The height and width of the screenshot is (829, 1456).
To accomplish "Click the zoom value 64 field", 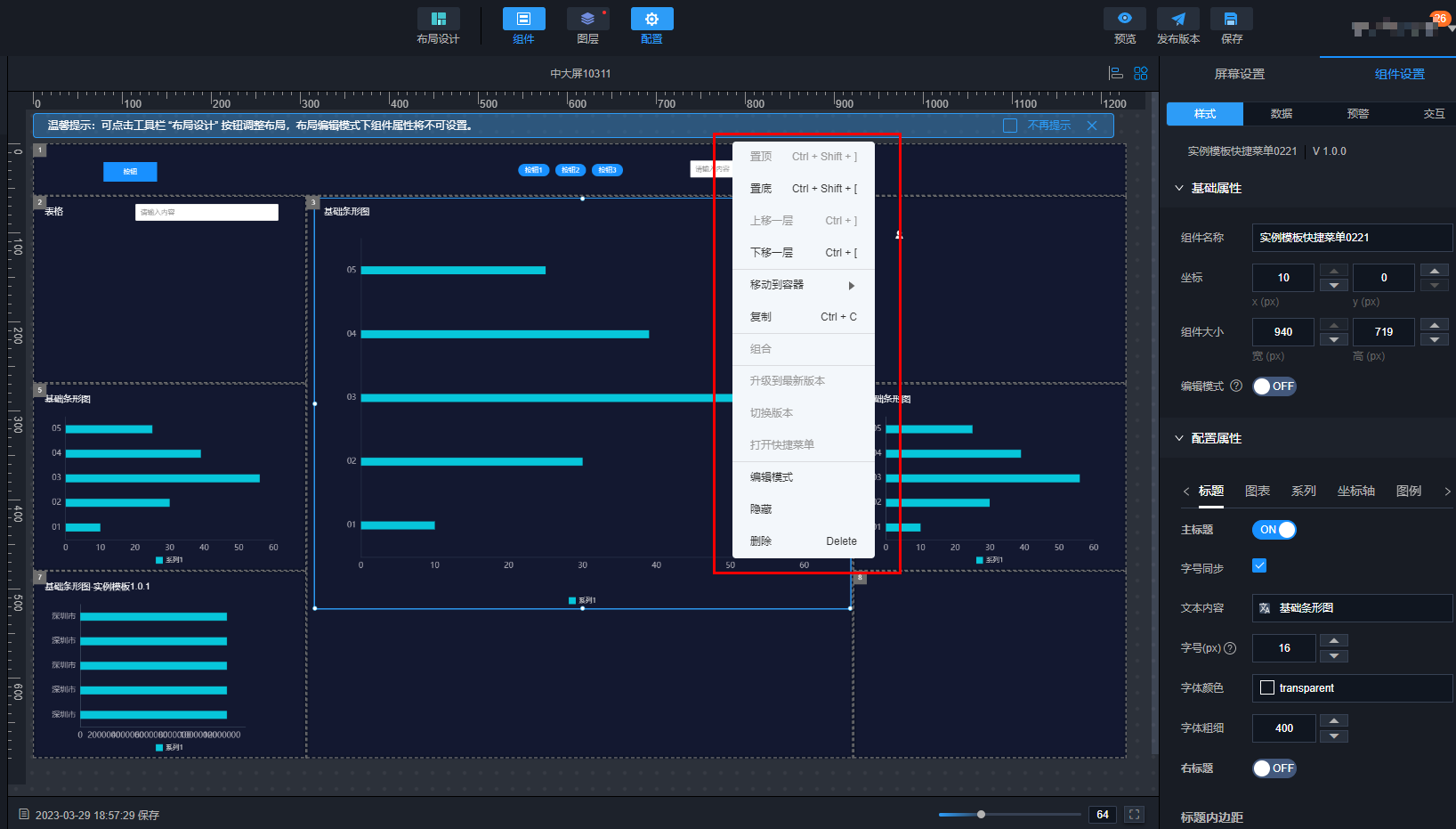I will pyautogui.click(x=1103, y=814).
